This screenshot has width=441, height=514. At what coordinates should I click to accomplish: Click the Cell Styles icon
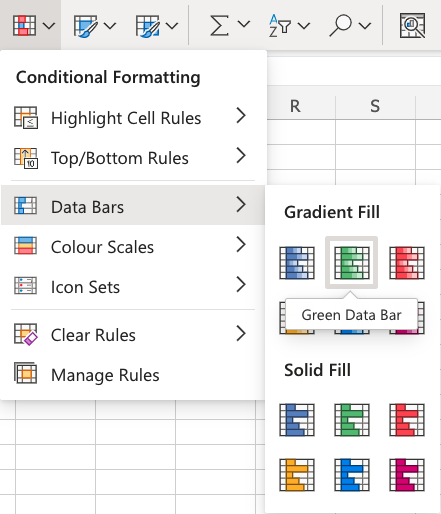click(x=148, y=26)
